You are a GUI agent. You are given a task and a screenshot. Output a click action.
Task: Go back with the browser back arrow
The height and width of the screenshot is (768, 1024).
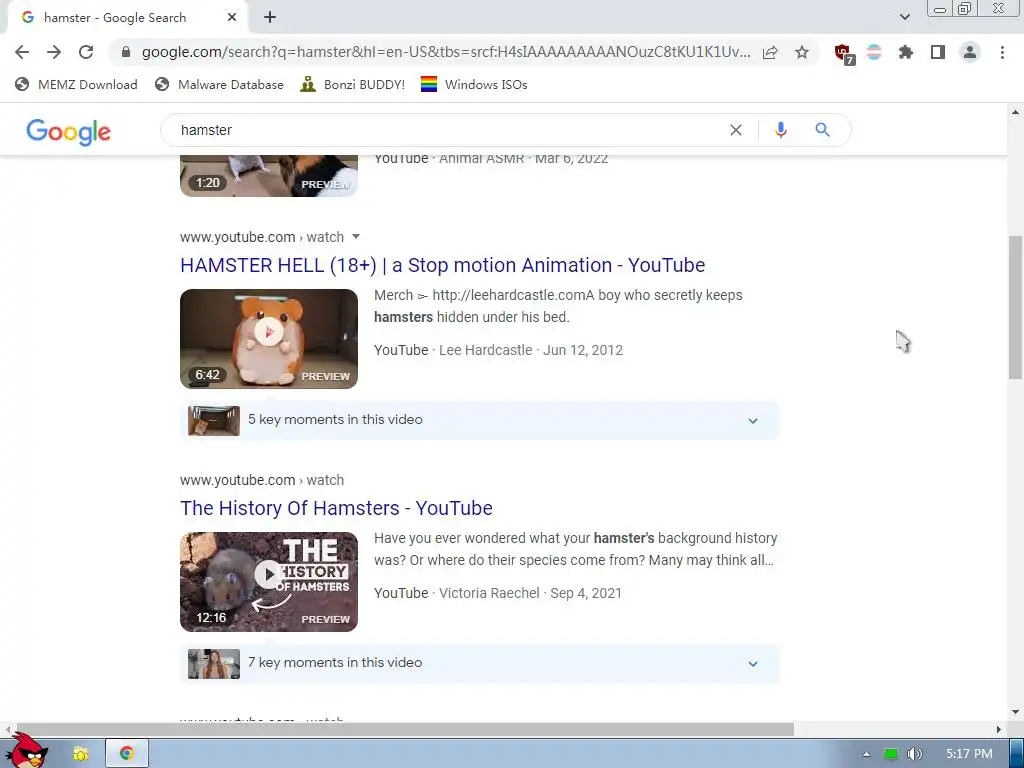pos(22,52)
